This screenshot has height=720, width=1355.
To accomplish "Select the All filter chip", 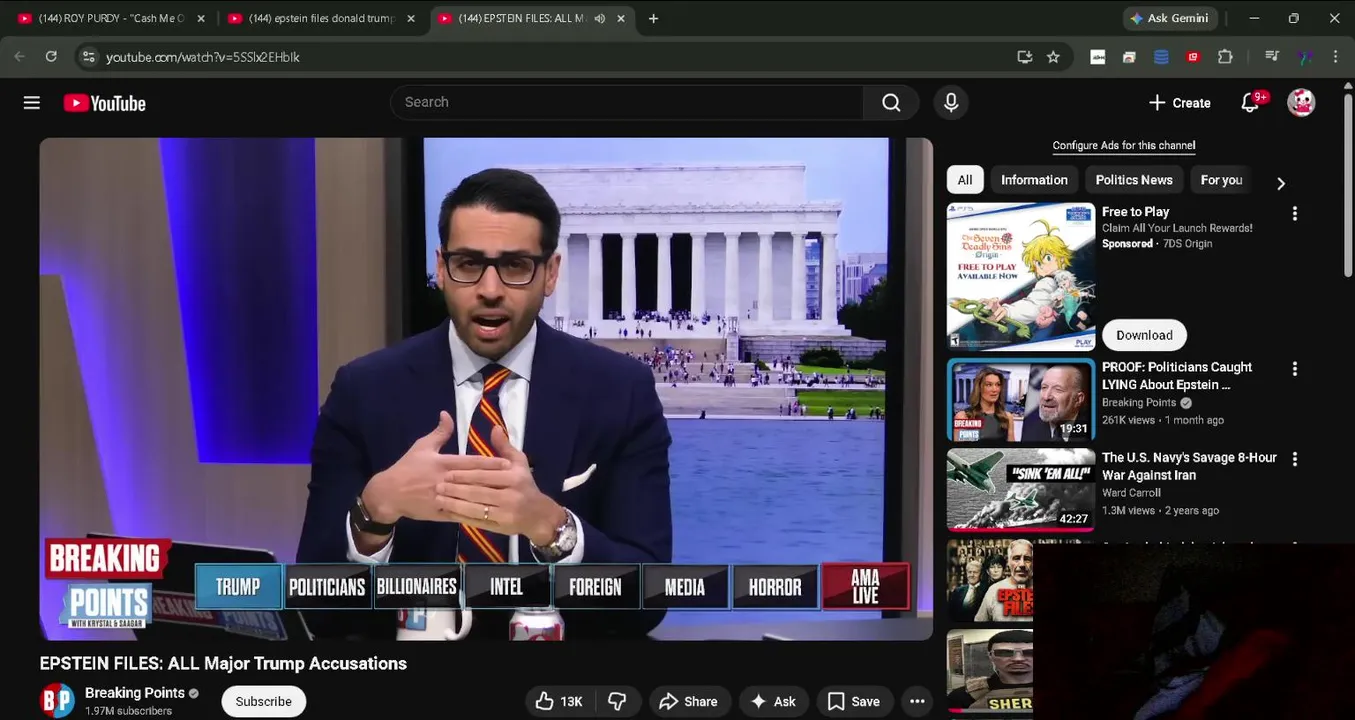I will point(965,180).
